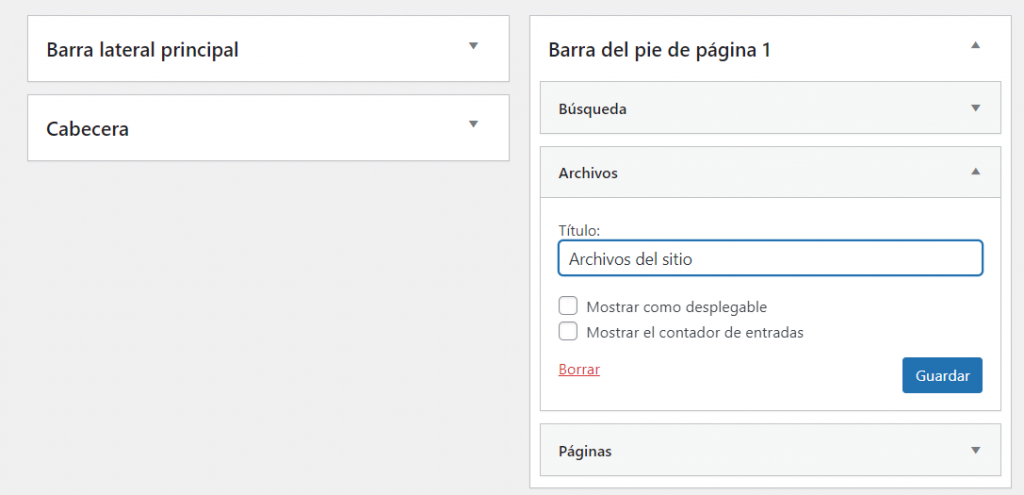
Task: Enable Mostrar como desplegable checkbox
Action: click(x=568, y=306)
